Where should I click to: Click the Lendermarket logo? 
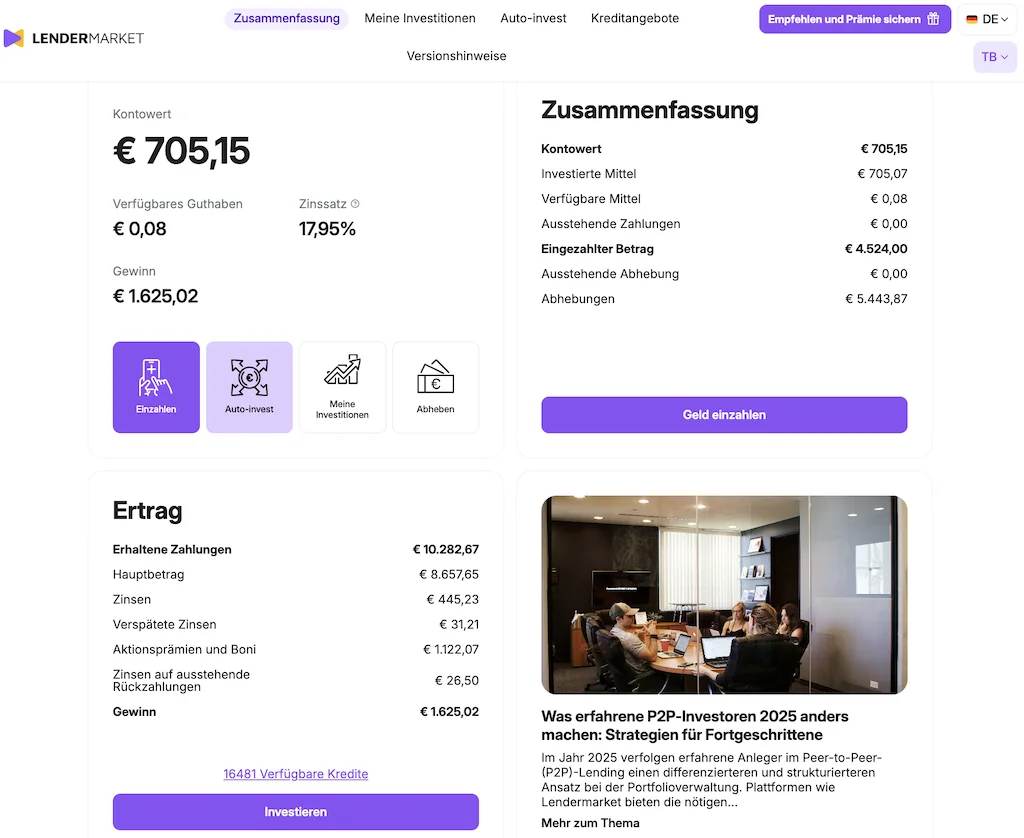(x=73, y=38)
